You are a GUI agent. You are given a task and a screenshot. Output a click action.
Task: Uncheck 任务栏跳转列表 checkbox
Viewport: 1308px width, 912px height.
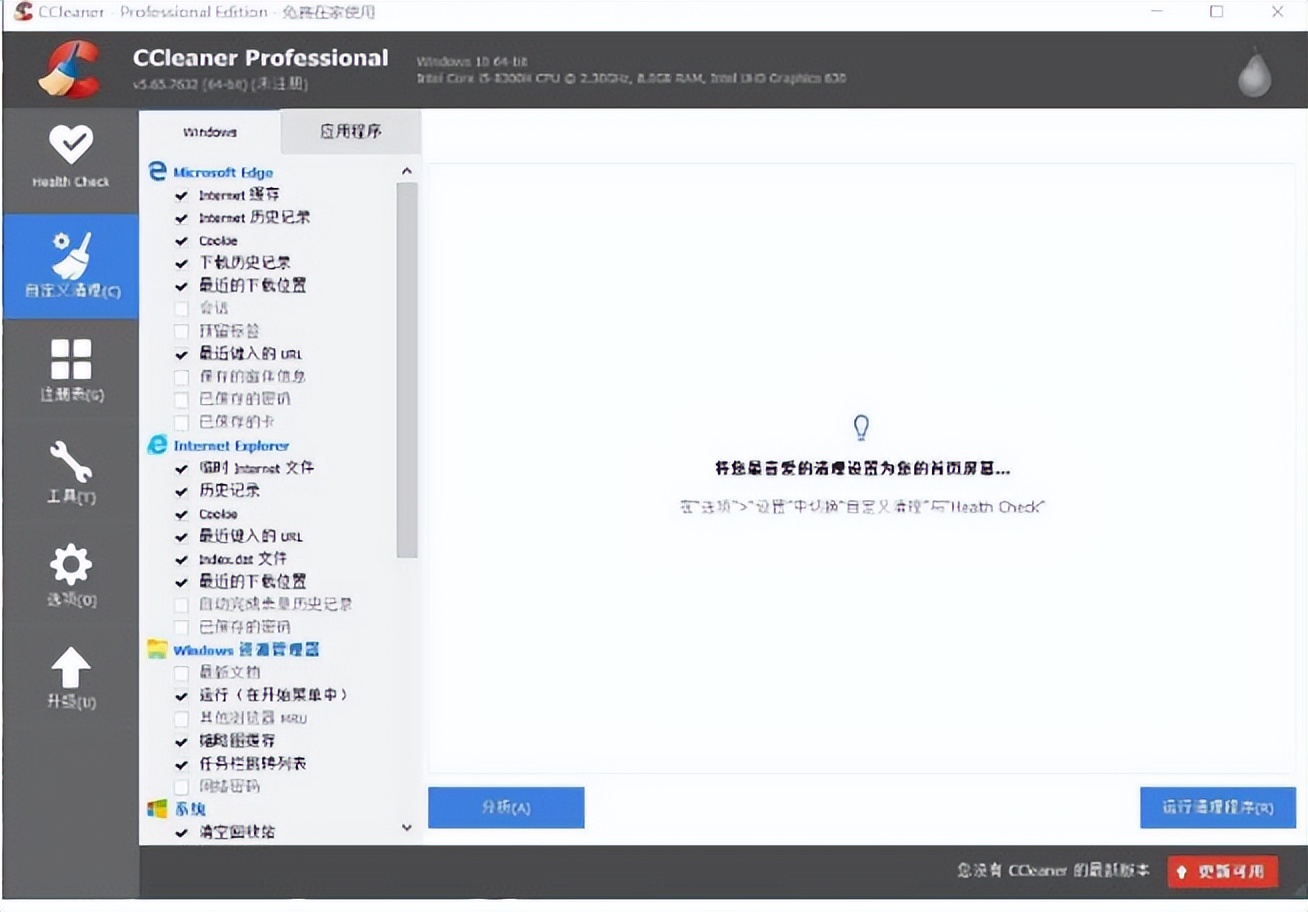click(x=181, y=764)
